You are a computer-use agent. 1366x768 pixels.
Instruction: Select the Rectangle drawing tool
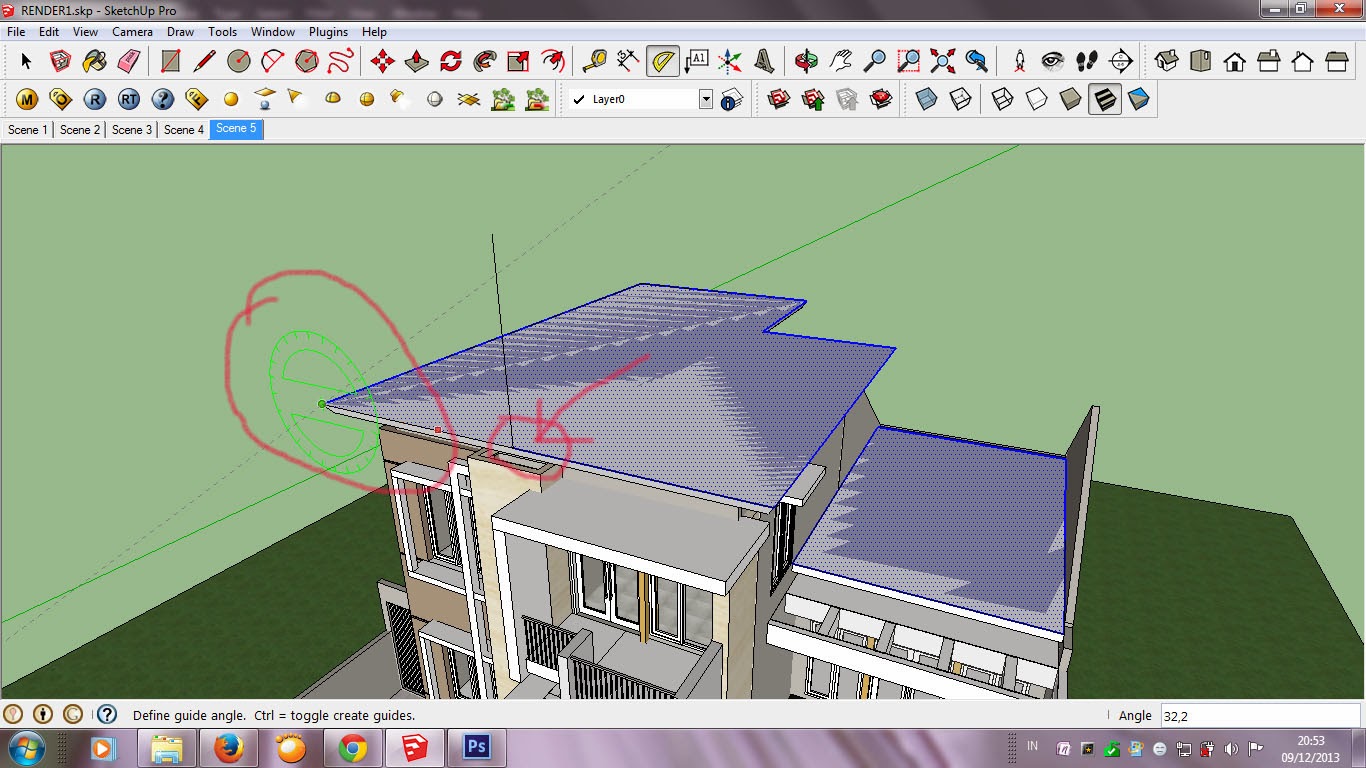[x=170, y=61]
